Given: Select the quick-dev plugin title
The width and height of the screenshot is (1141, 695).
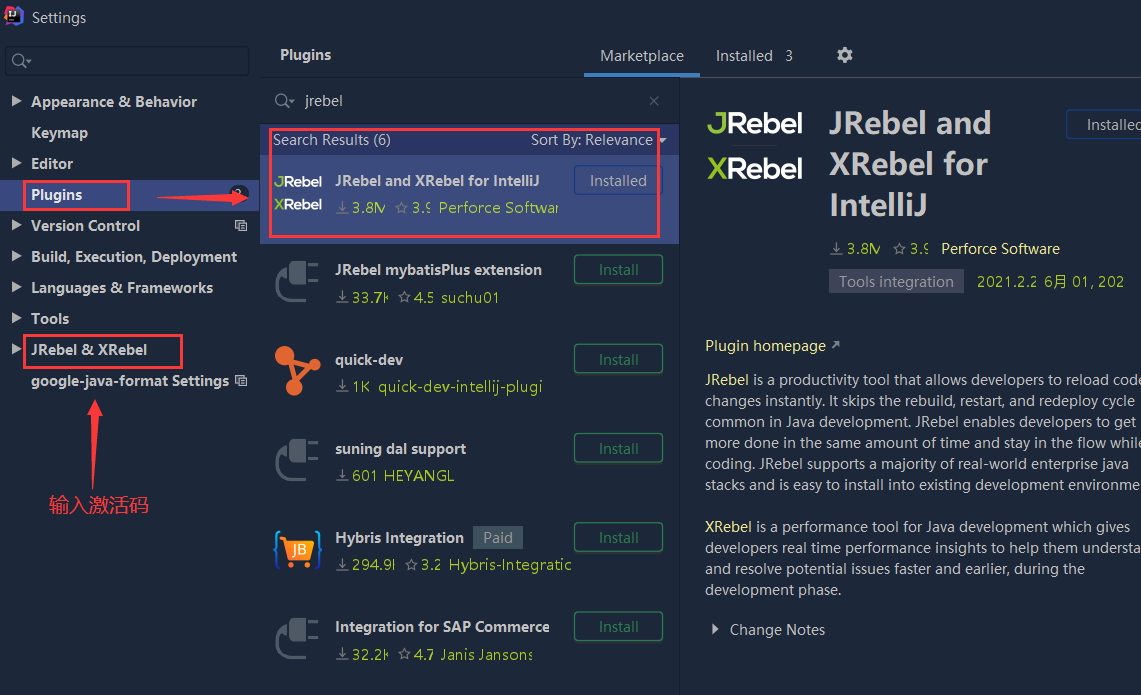Looking at the screenshot, I should [x=369, y=360].
